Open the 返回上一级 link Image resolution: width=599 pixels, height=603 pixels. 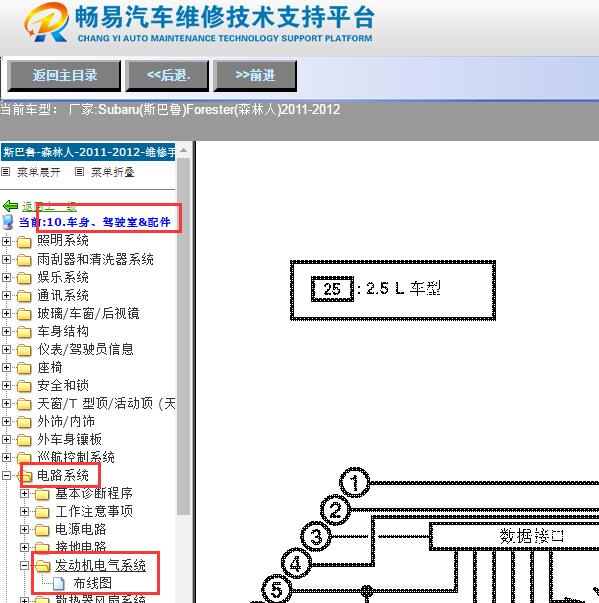coord(49,207)
